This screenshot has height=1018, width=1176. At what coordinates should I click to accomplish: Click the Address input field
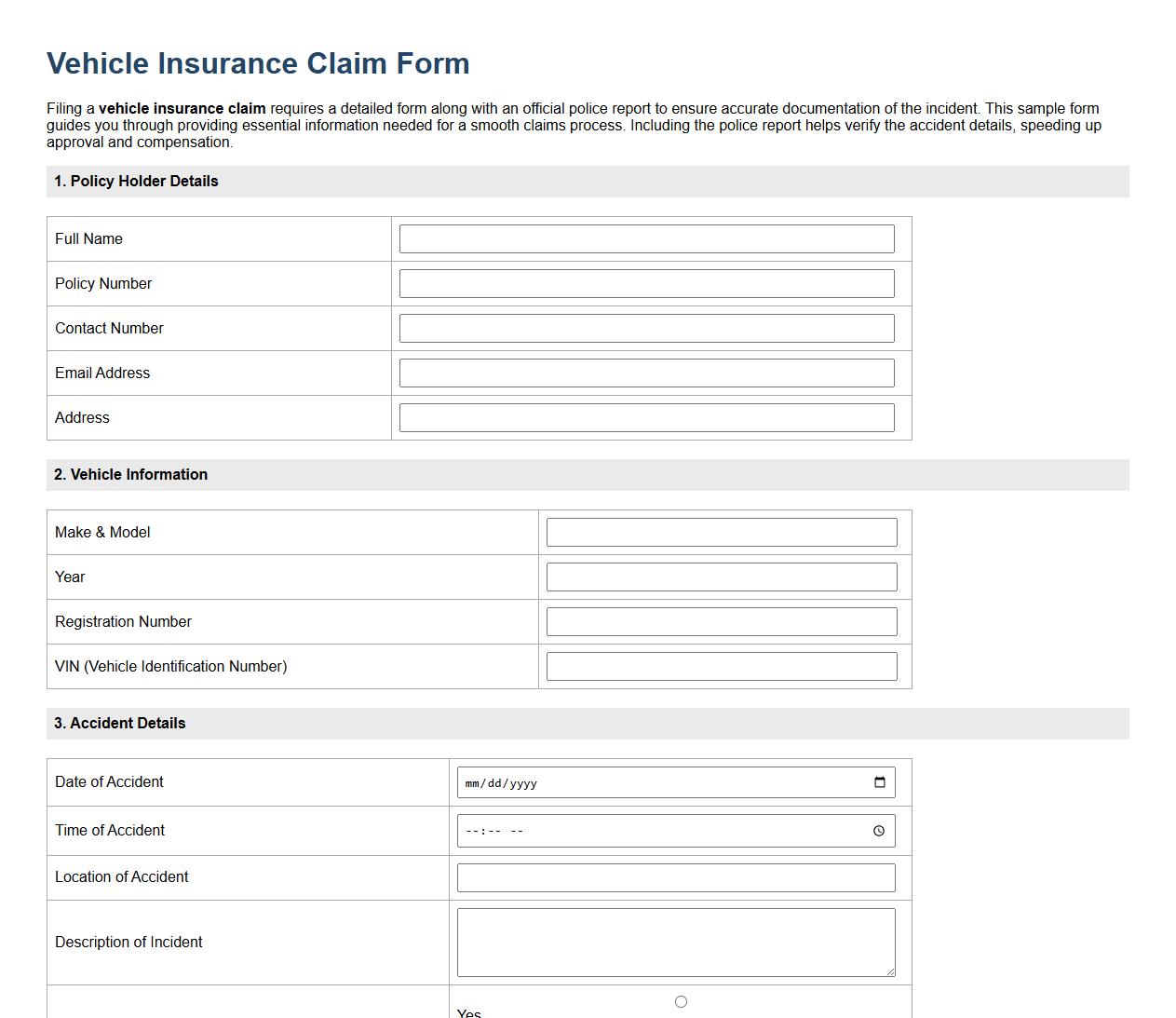(x=646, y=417)
